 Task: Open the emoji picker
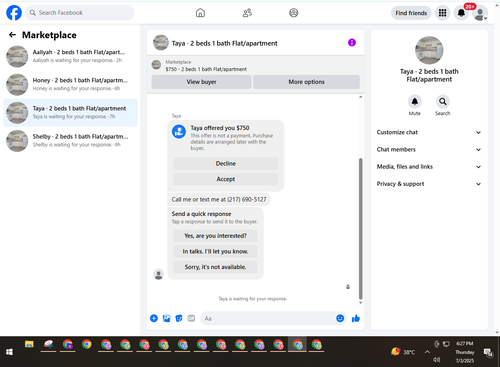(x=340, y=318)
